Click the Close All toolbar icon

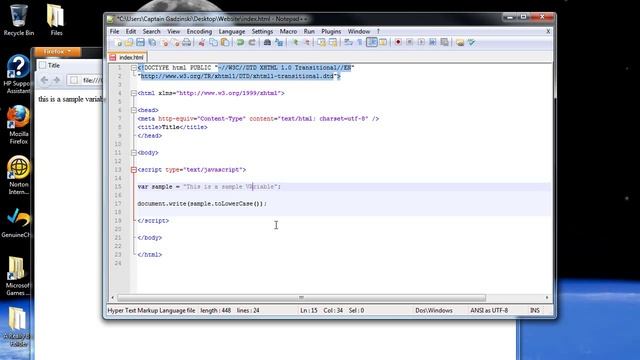[x=176, y=42]
